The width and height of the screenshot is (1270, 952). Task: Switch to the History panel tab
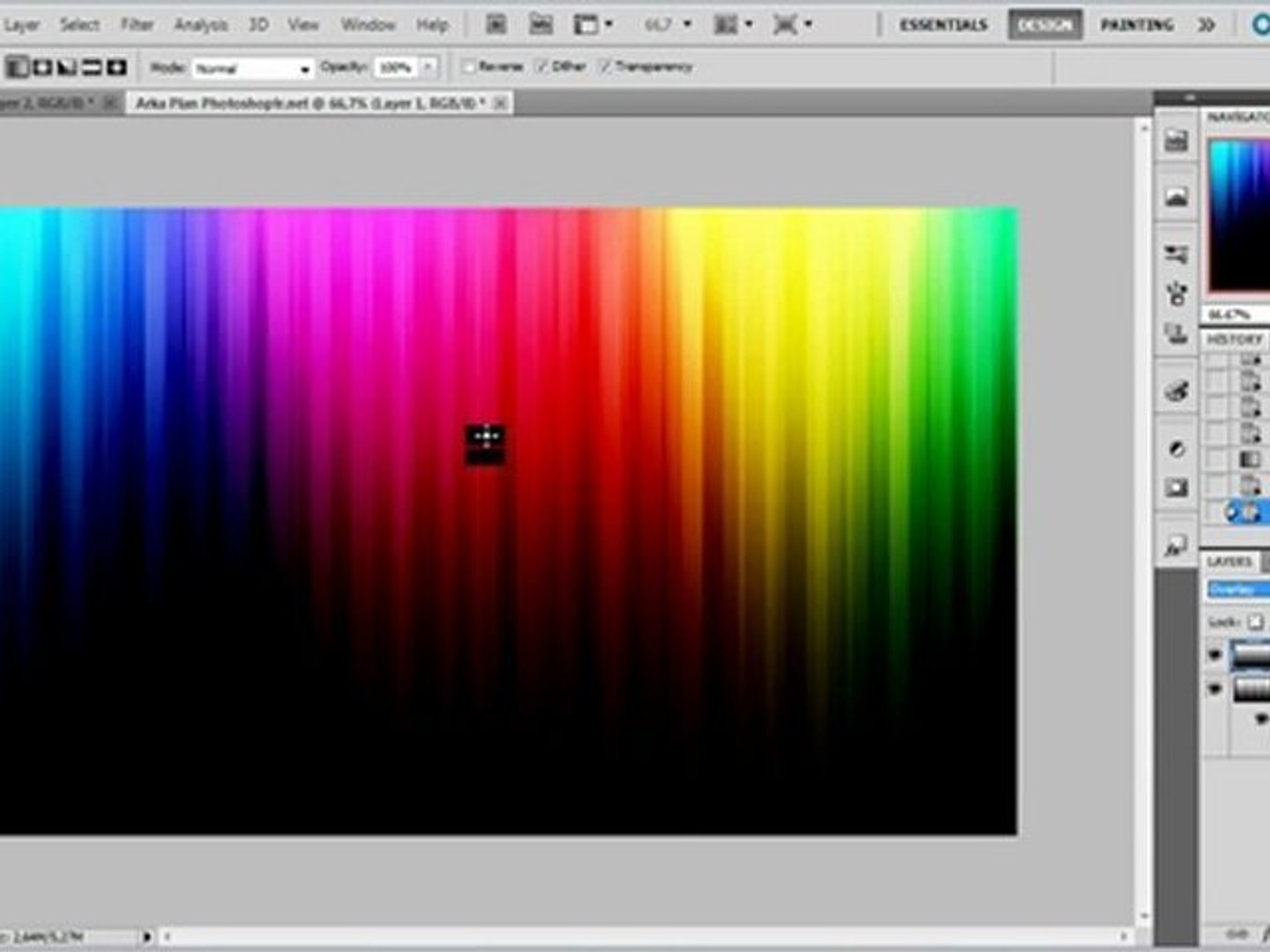click(1235, 339)
